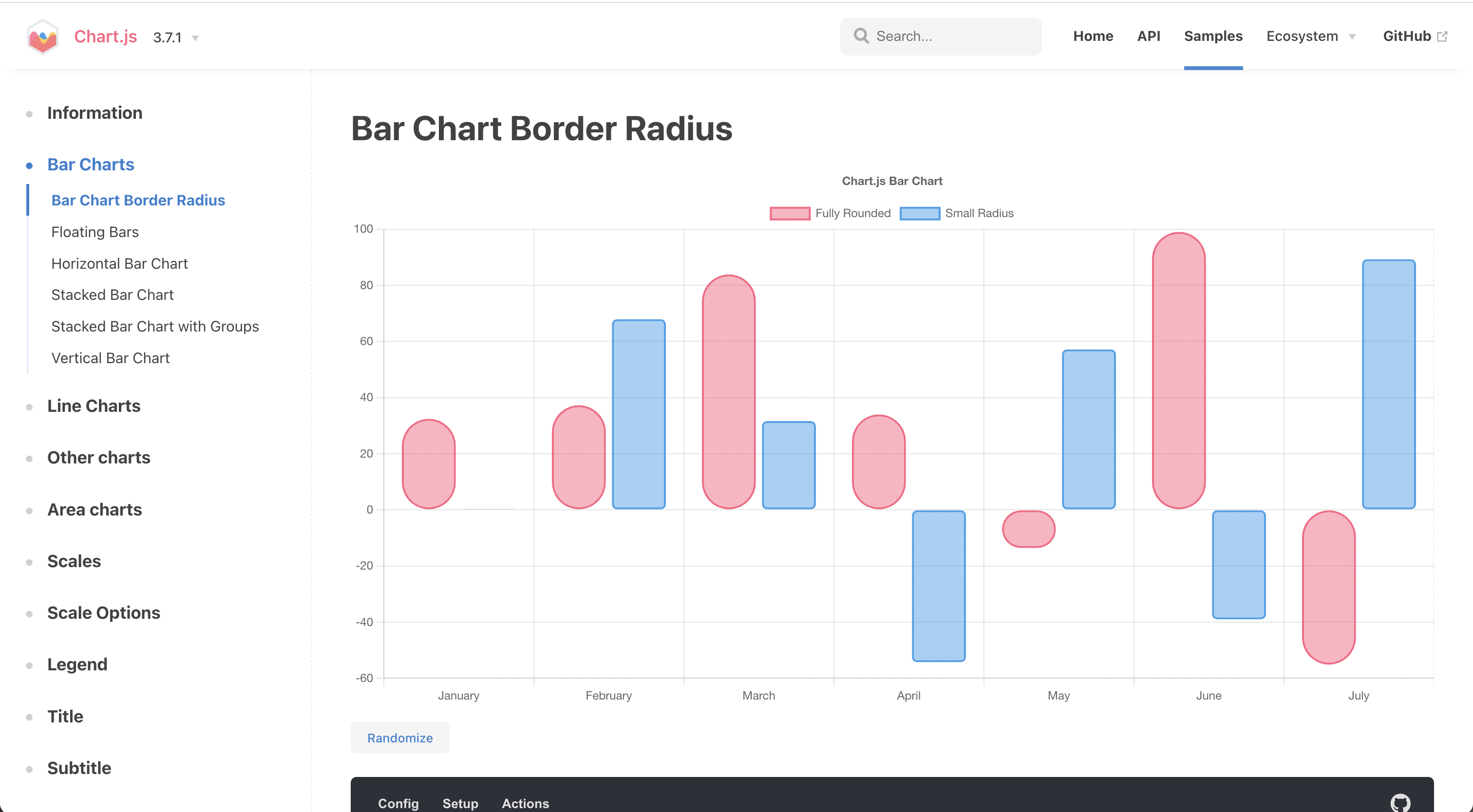Open the GitHub octocat icon in code panel
Viewport: 1473px width, 812px height.
1400,802
